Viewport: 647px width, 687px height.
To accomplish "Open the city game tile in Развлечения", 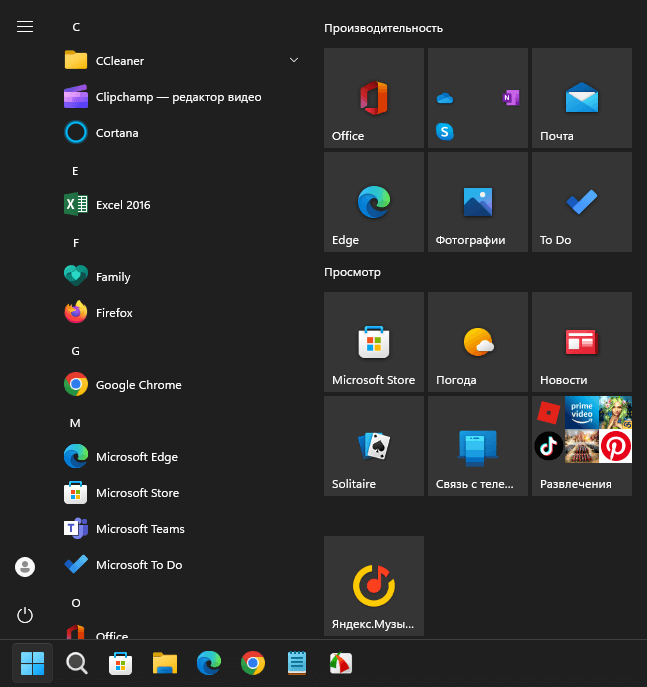I will pos(582,446).
